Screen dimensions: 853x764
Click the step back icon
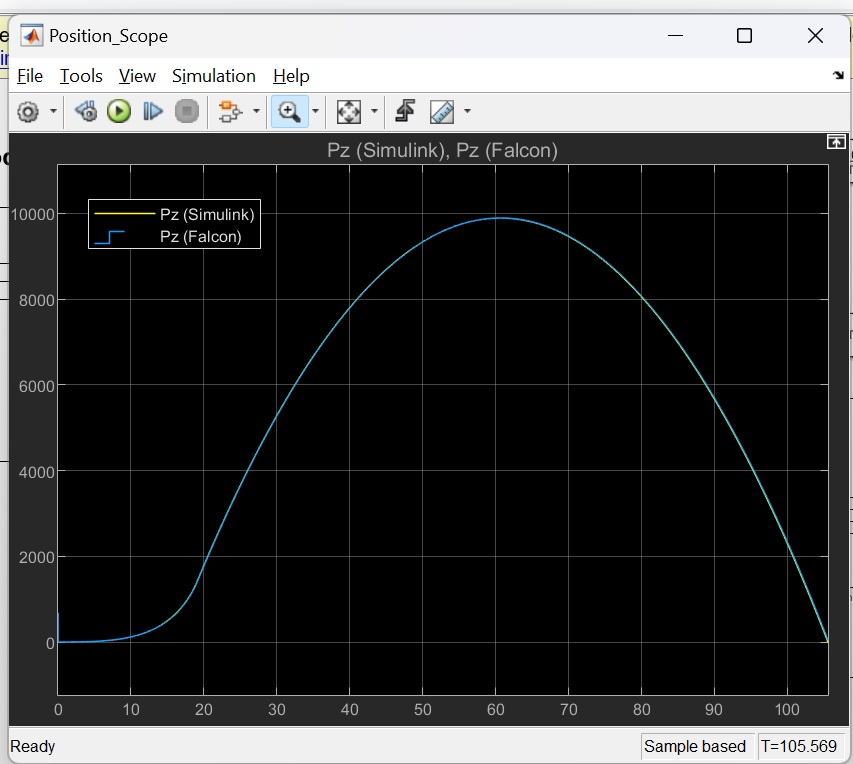click(x=86, y=111)
